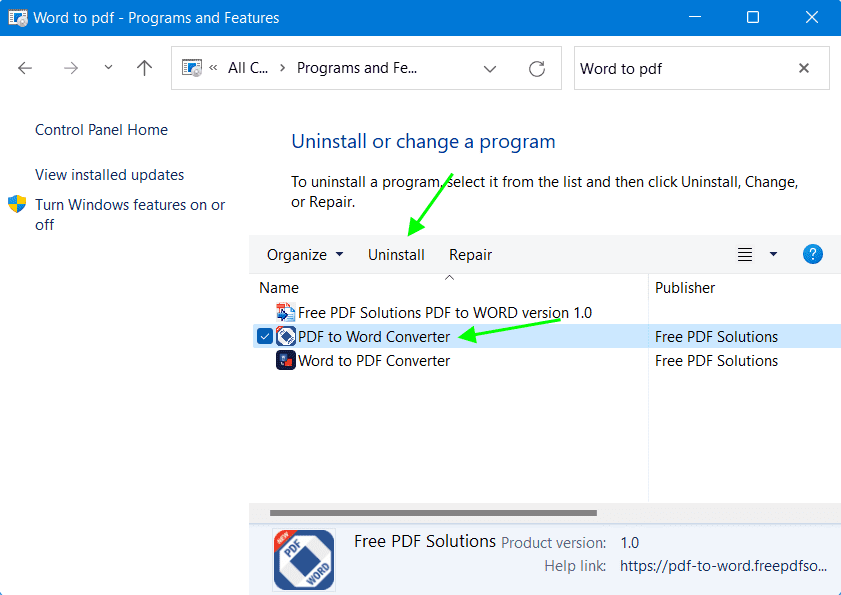The image size is (841, 595).
Task: Open Control Panel Home link
Action: pos(101,130)
